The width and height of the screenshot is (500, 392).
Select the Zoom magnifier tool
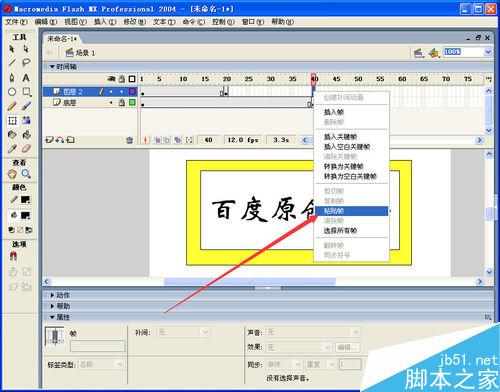(26, 174)
